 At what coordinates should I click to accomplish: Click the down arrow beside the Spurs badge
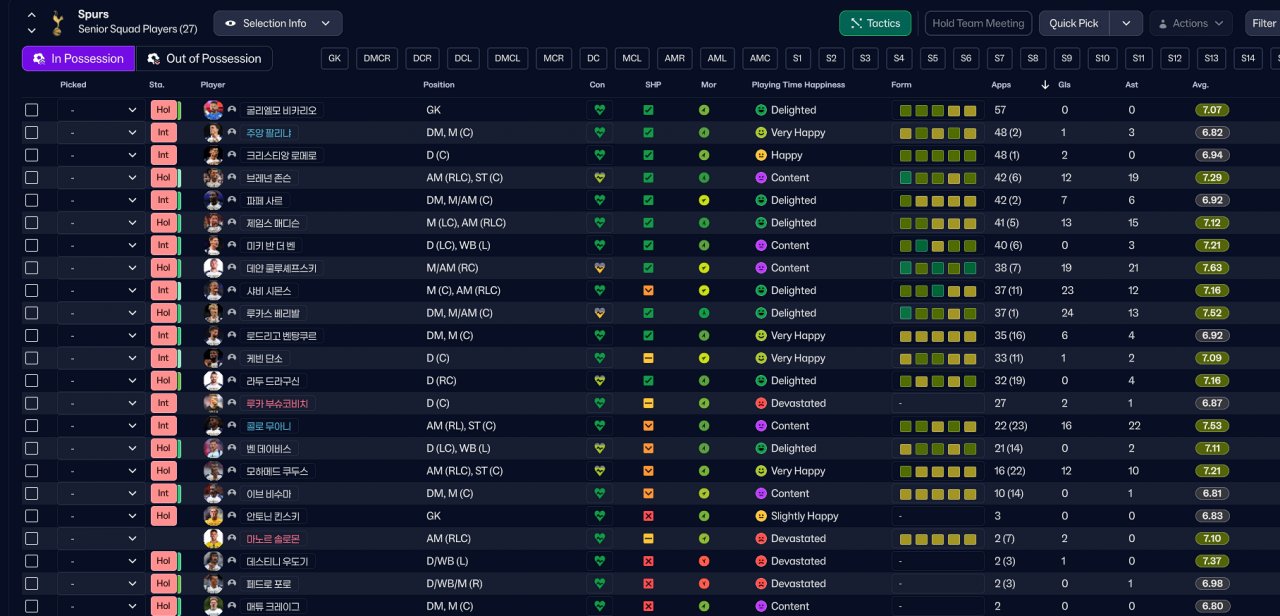pos(31,31)
